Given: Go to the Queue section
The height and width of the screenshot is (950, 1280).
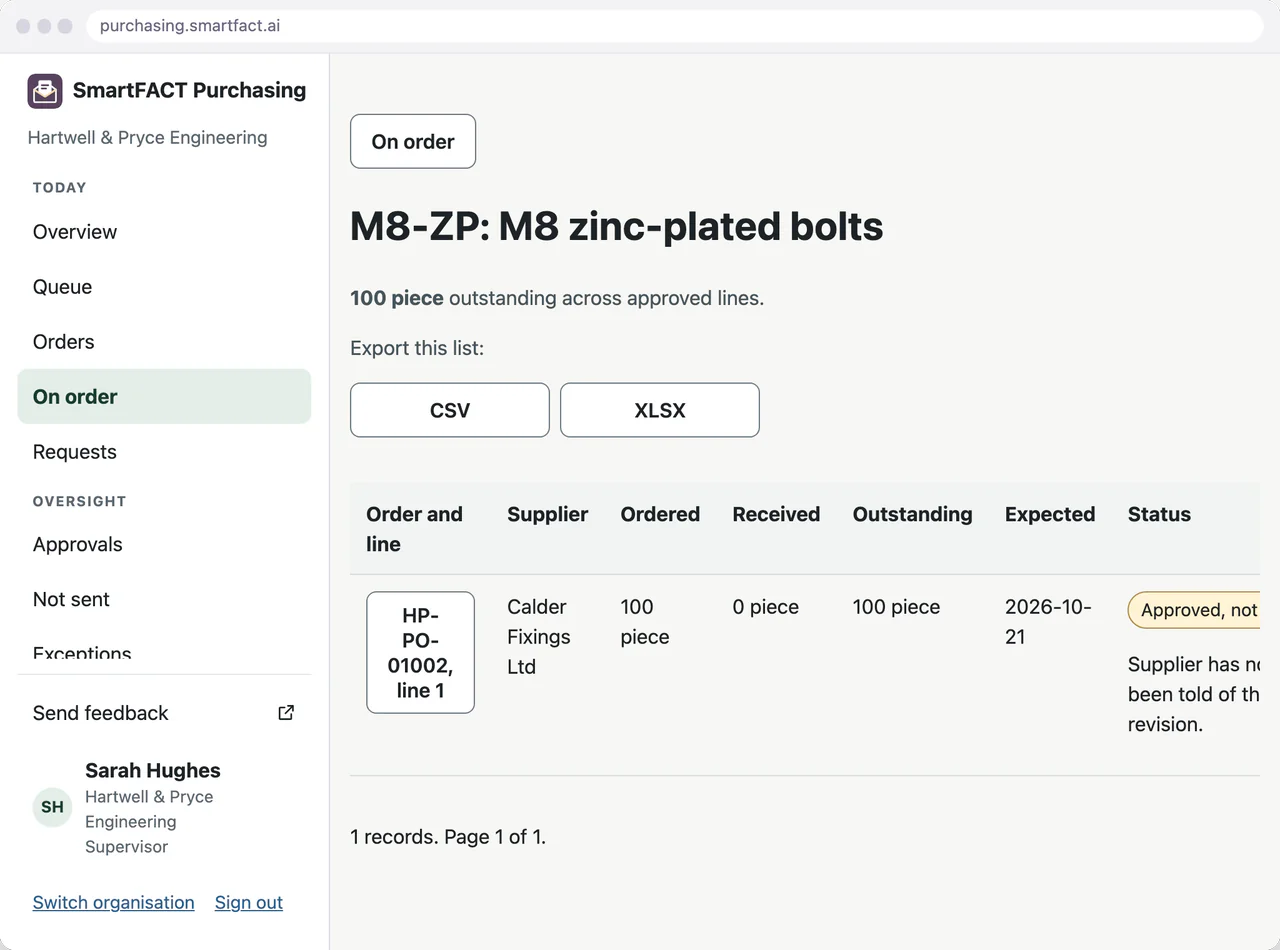Looking at the screenshot, I should tap(164, 287).
